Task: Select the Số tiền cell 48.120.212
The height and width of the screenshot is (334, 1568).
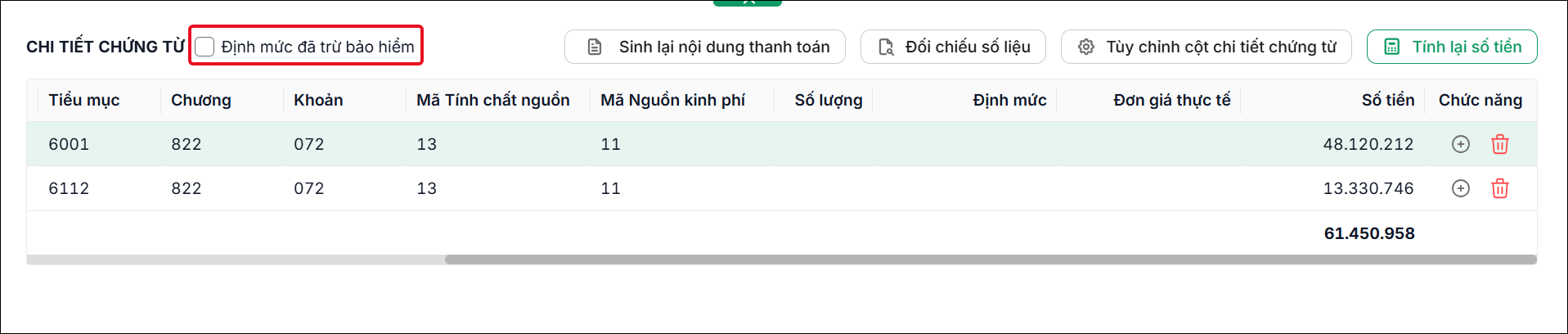Action: pyautogui.click(x=1368, y=144)
